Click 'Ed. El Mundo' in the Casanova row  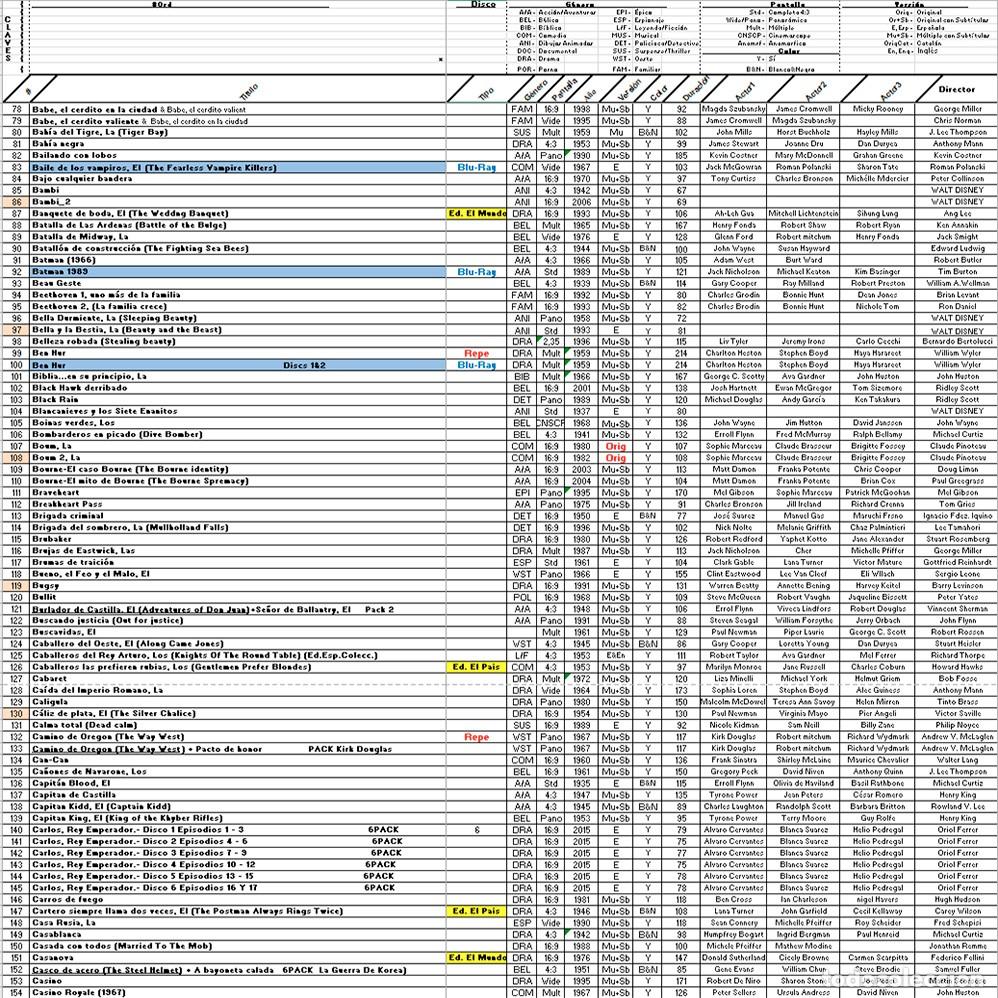pos(477,957)
